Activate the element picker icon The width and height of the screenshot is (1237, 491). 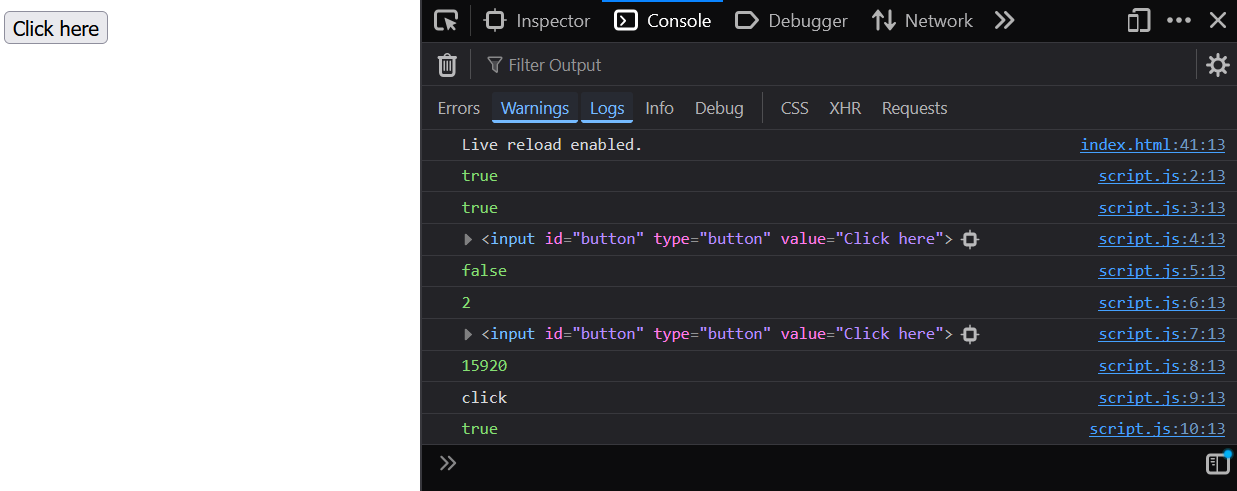click(x=446, y=20)
